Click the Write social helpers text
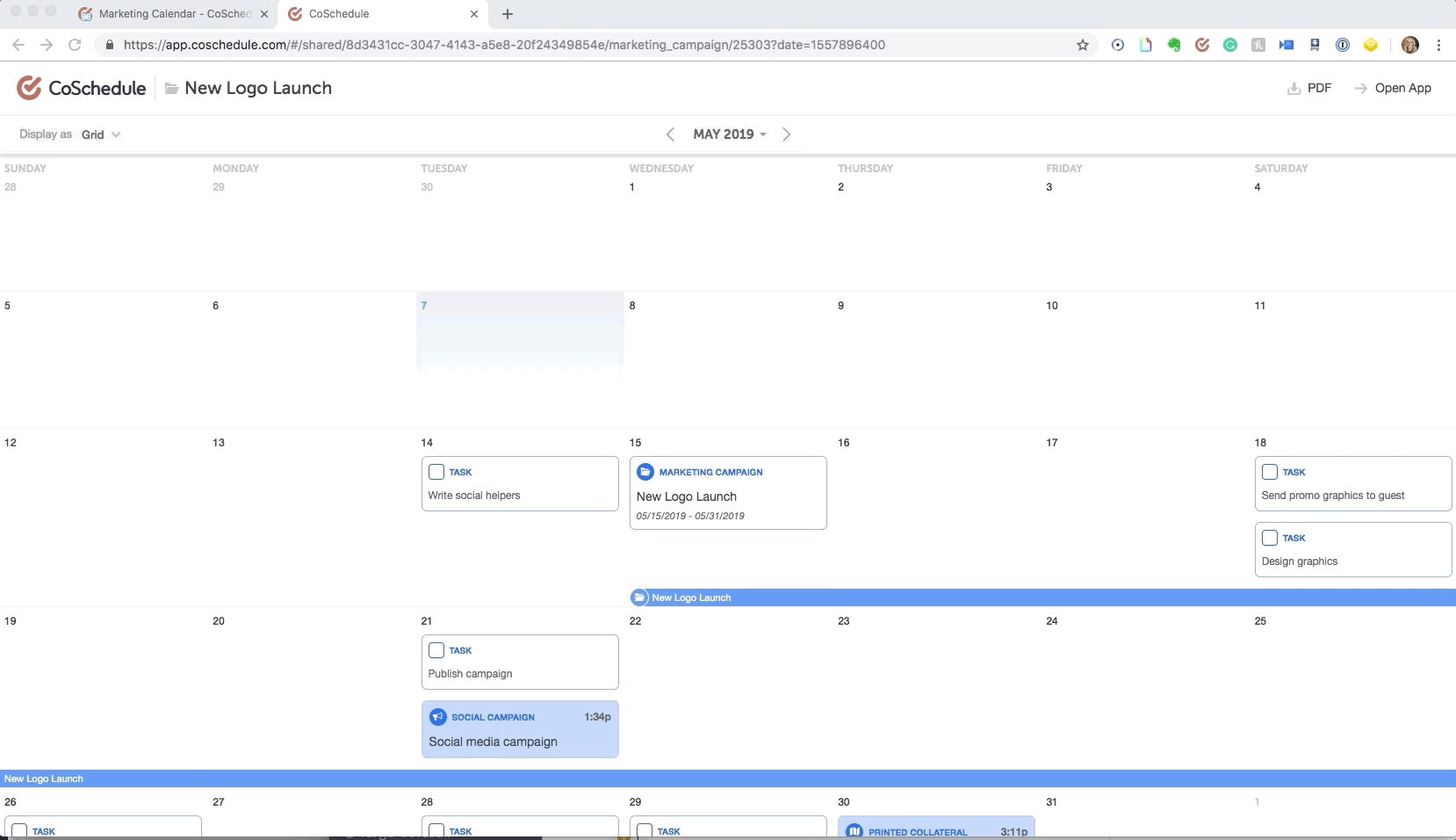Viewport: 1456px width, 840px height. point(474,496)
